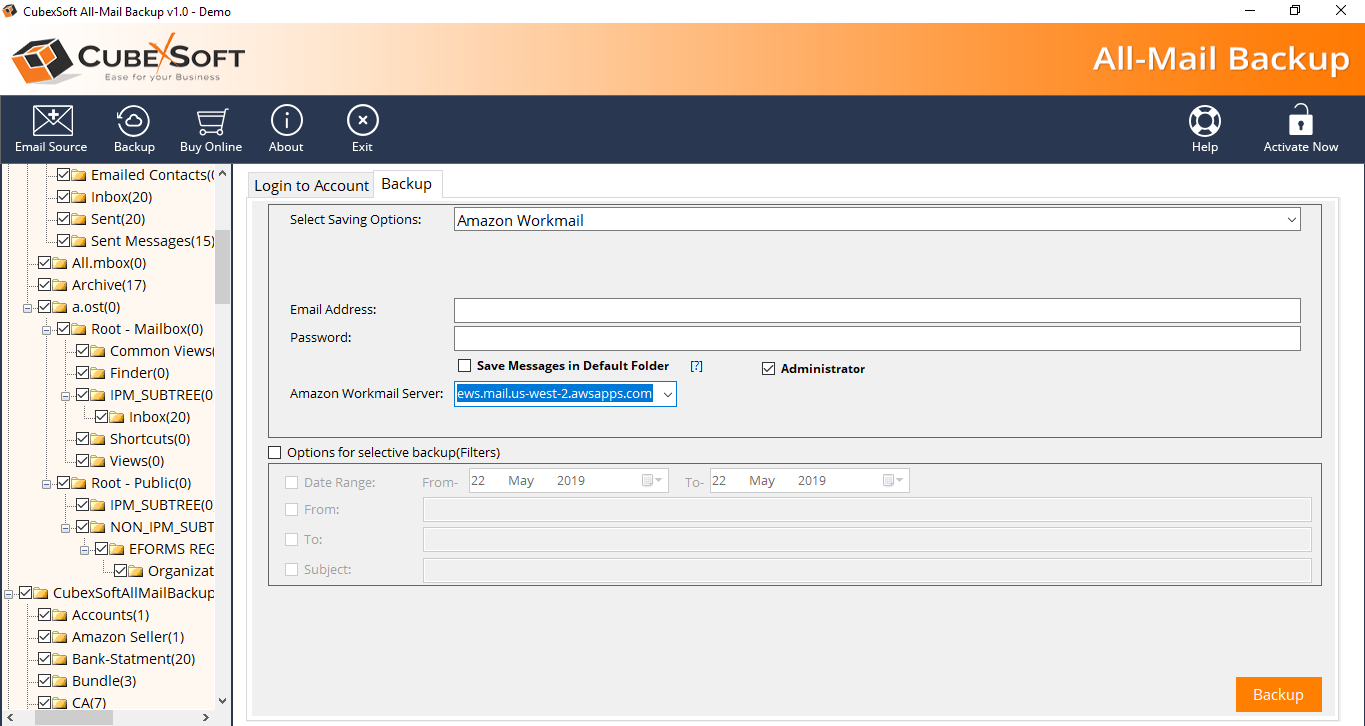
Task: Click the folder icon of Bundle(3)
Action: click(61, 681)
